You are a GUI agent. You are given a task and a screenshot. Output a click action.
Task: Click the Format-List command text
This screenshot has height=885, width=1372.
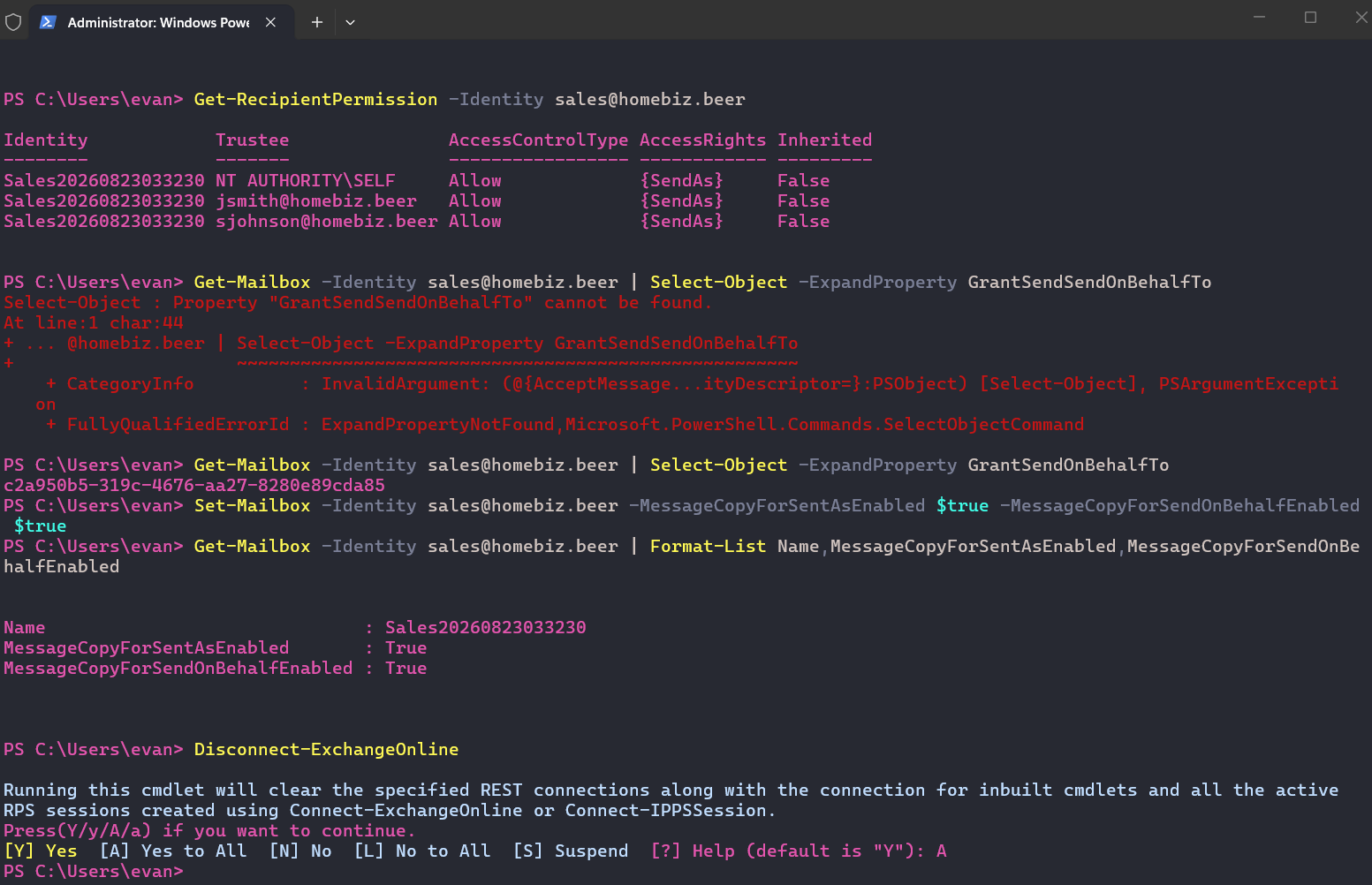[x=709, y=547]
